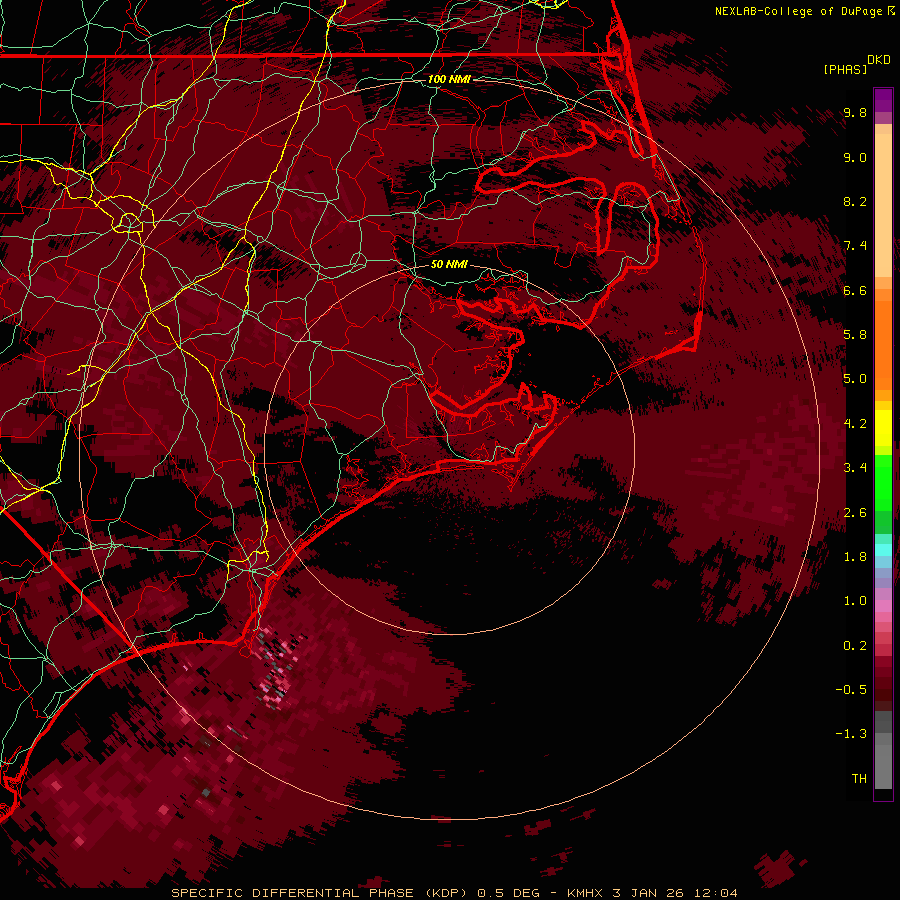The height and width of the screenshot is (900, 900).
Task: Pick the gray segment near TH
Action: click(883, 761)
